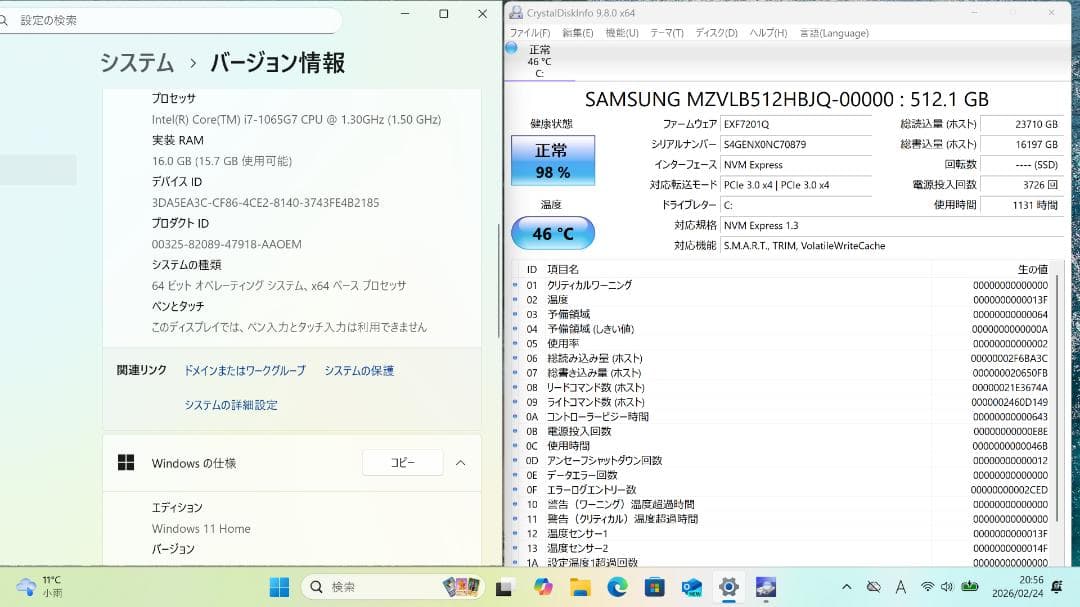This screenshot has width=1080, height=607.
Task: Launch Outlook from the taskbar
Action: pos(690,587)
